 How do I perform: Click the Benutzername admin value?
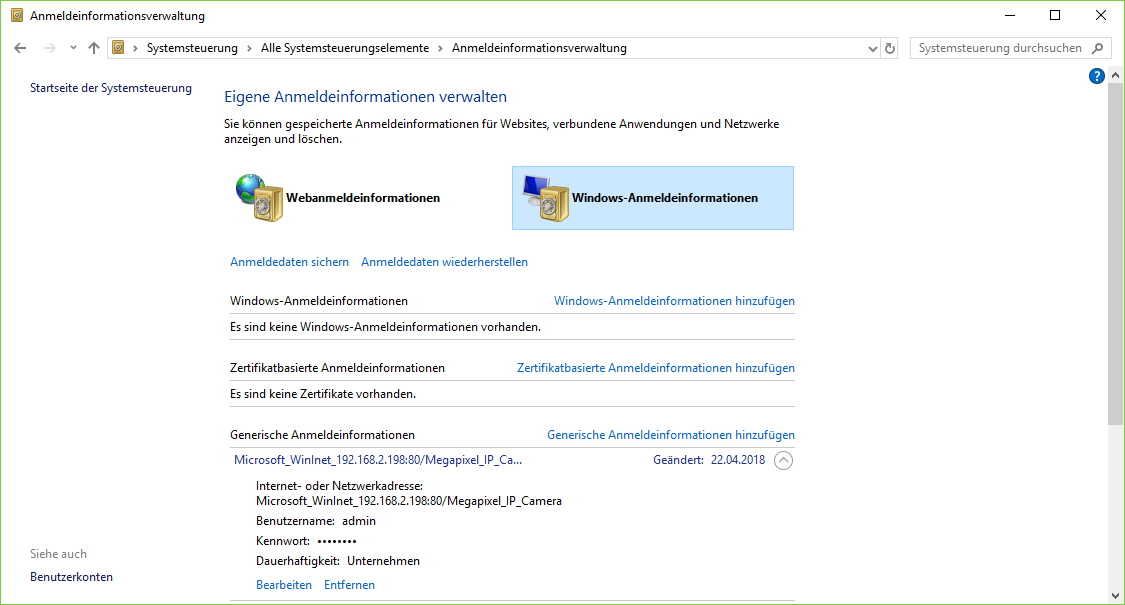click(359, 521)
